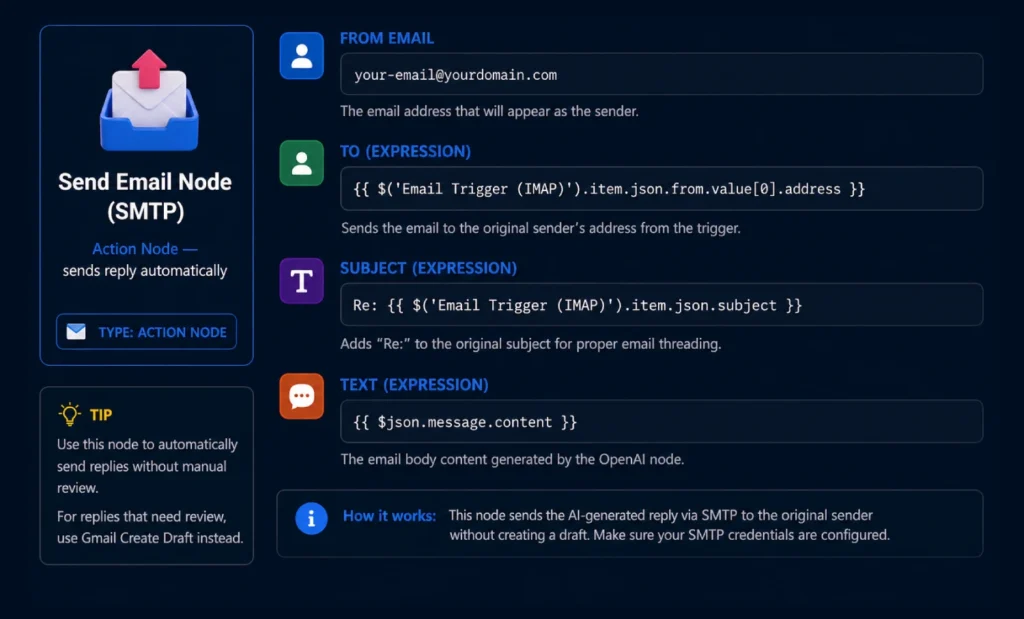Click the yellow TIP label
This screenshot has width=1024, height=619.
tap(101, 415)
